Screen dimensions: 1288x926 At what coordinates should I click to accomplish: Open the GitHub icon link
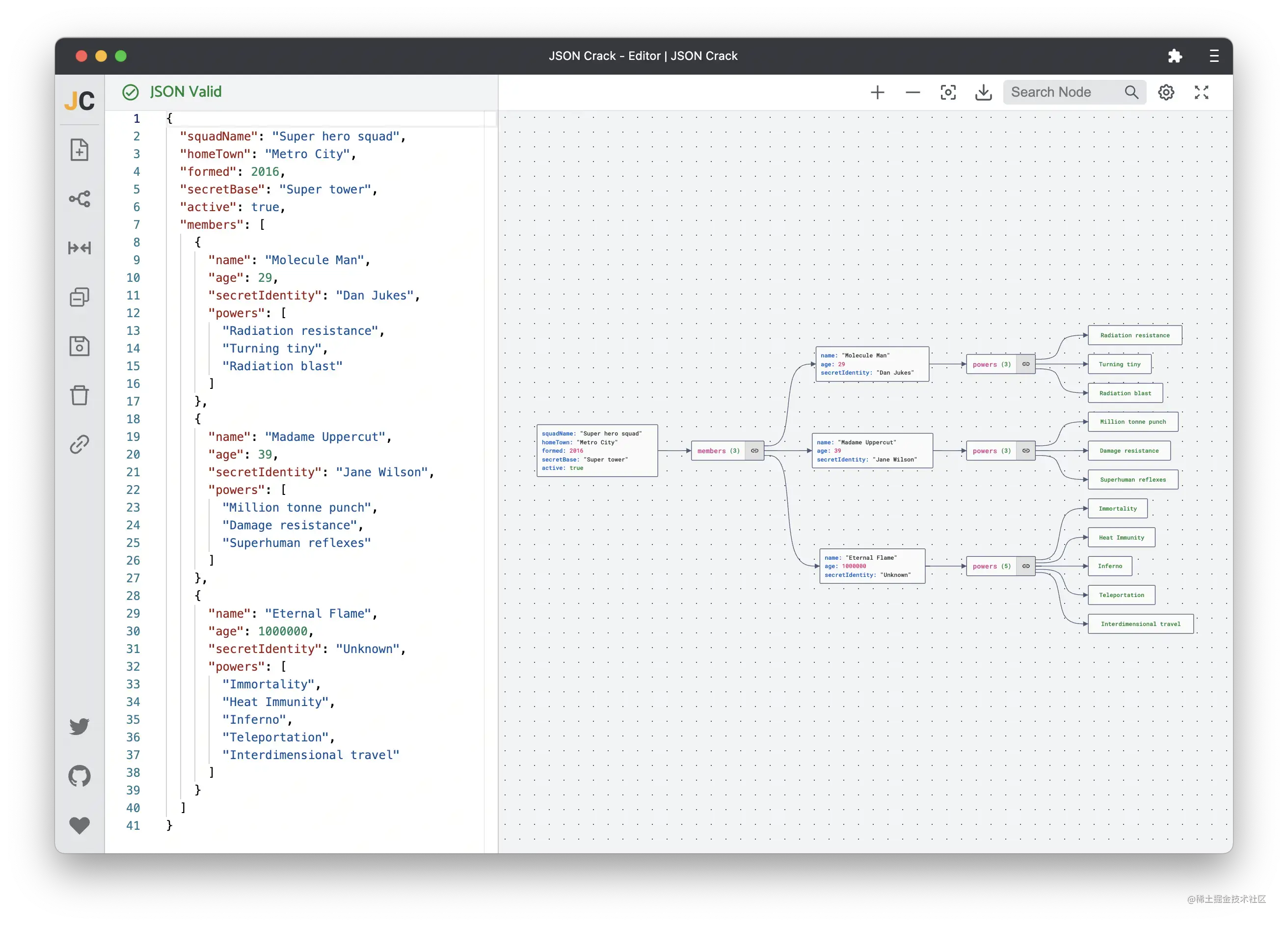coord(80,776)
